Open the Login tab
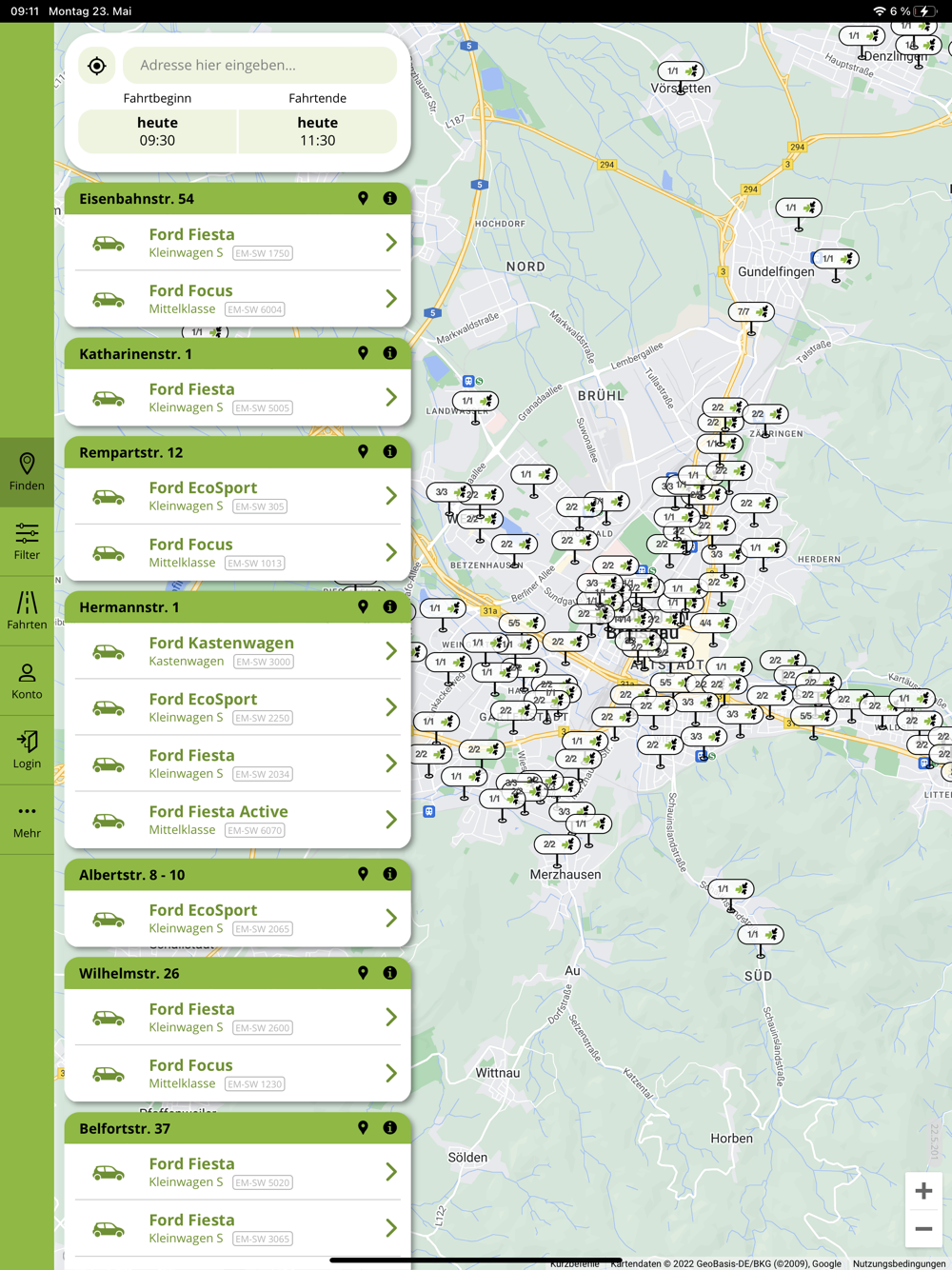Viewport: 952px width, 1270px height. (x=27, y=750)
